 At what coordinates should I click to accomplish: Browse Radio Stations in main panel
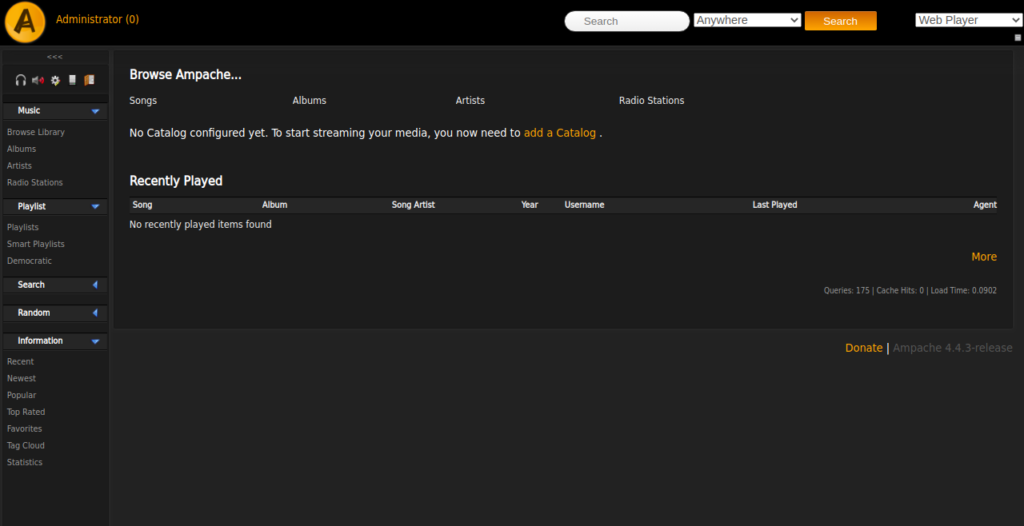click(652, 101)
